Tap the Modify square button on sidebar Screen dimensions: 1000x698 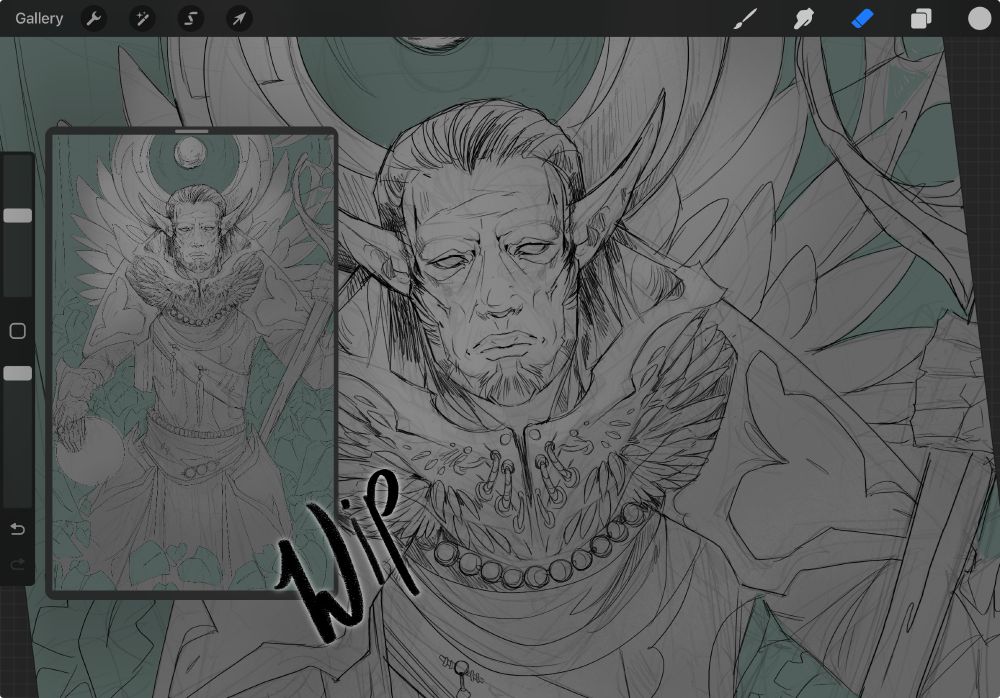[18, 330]
